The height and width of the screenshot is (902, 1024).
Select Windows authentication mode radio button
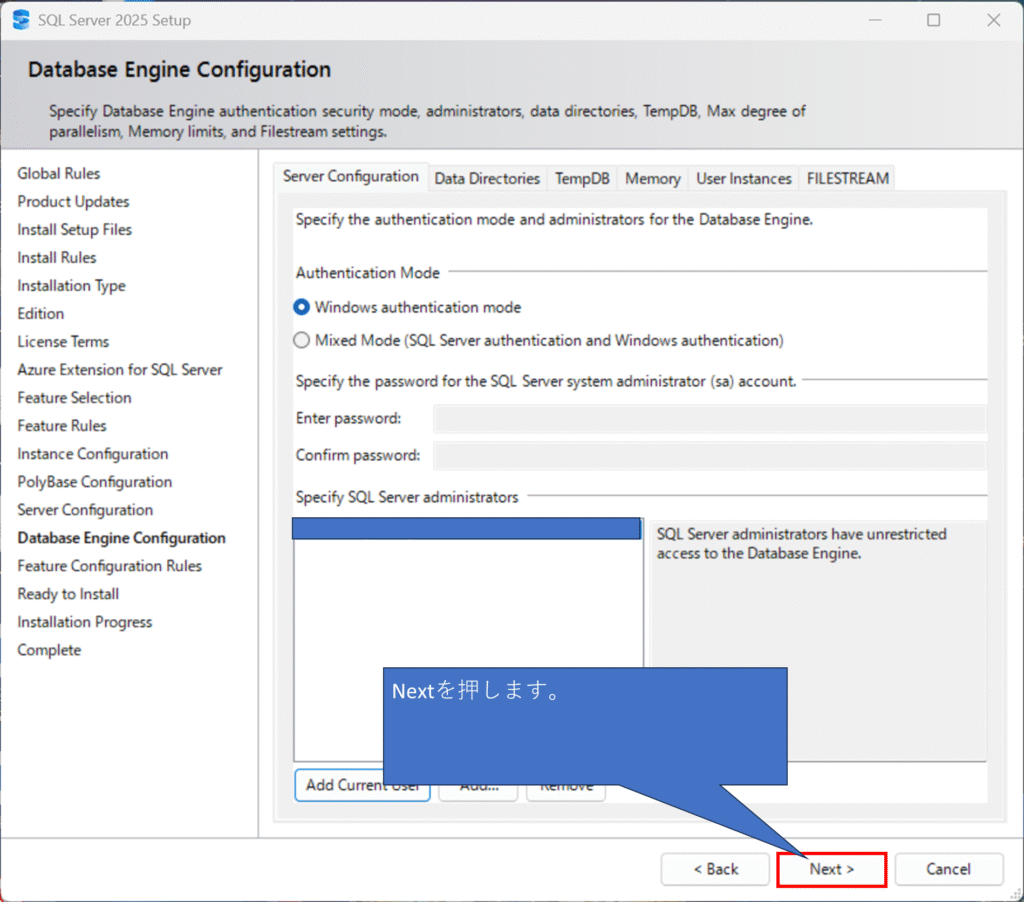click(301, 307)
